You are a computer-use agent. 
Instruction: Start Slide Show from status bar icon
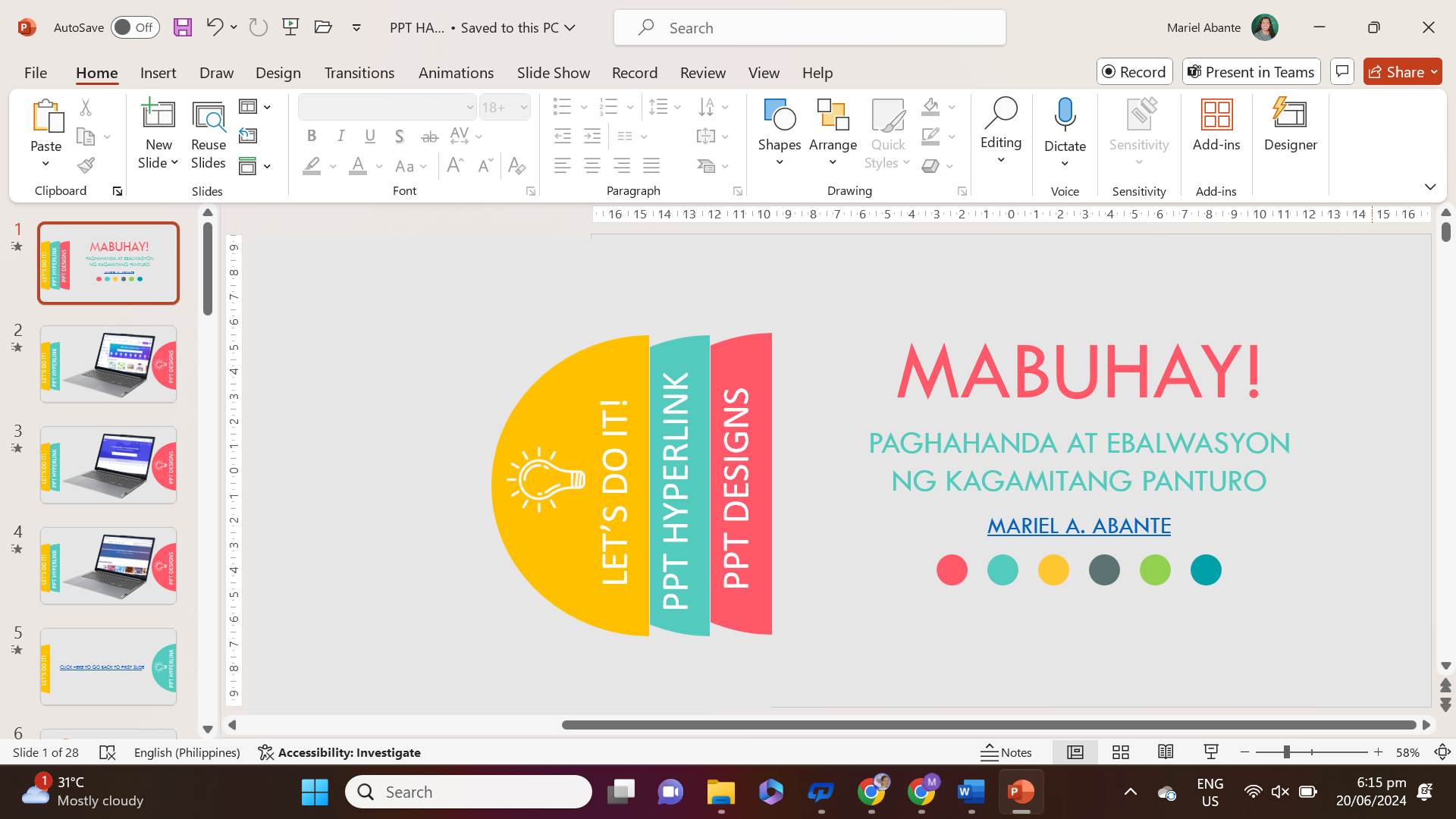pyautogui.click(x=1211, y=752)
